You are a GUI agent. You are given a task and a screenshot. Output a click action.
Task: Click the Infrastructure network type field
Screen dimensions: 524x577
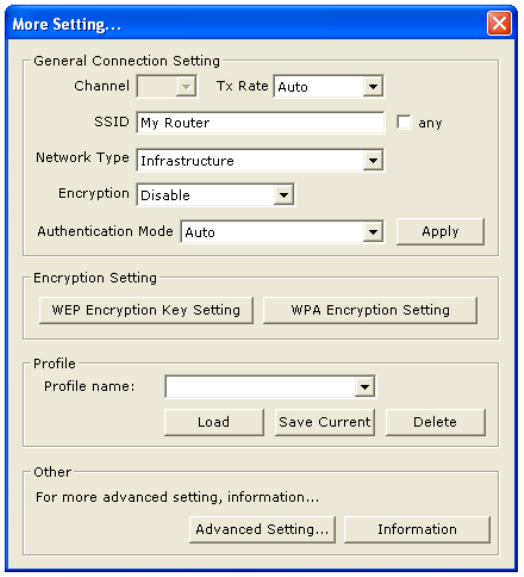[x=250, y=160]
